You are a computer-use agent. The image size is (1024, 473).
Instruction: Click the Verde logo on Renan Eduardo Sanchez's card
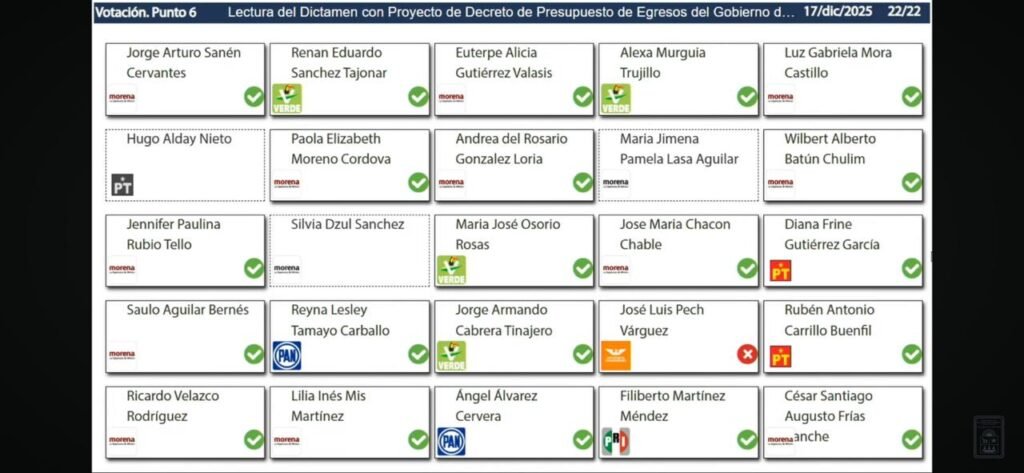click(x=286, y=98)
